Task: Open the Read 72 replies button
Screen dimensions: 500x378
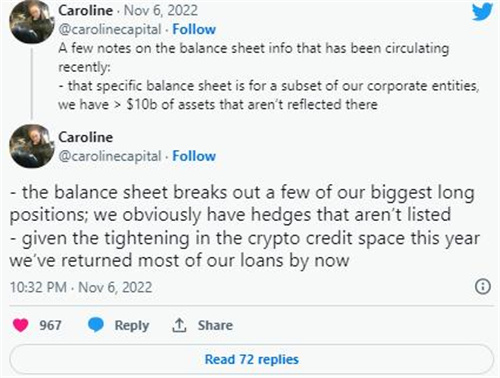Action: [252, 359]
